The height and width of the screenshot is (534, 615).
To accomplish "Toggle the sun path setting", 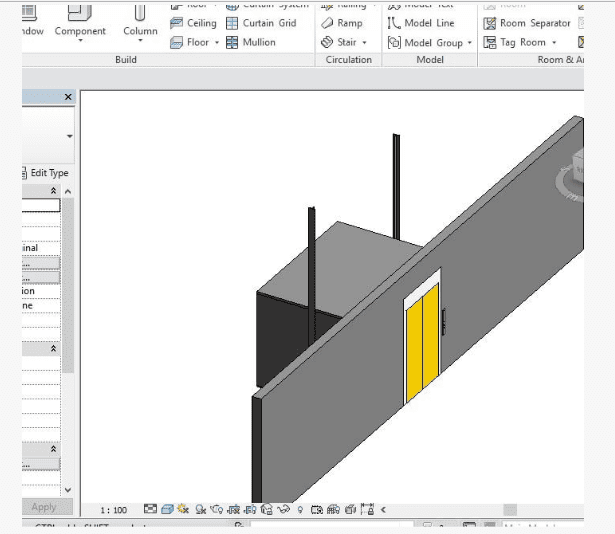I will [x=184, y=510].
